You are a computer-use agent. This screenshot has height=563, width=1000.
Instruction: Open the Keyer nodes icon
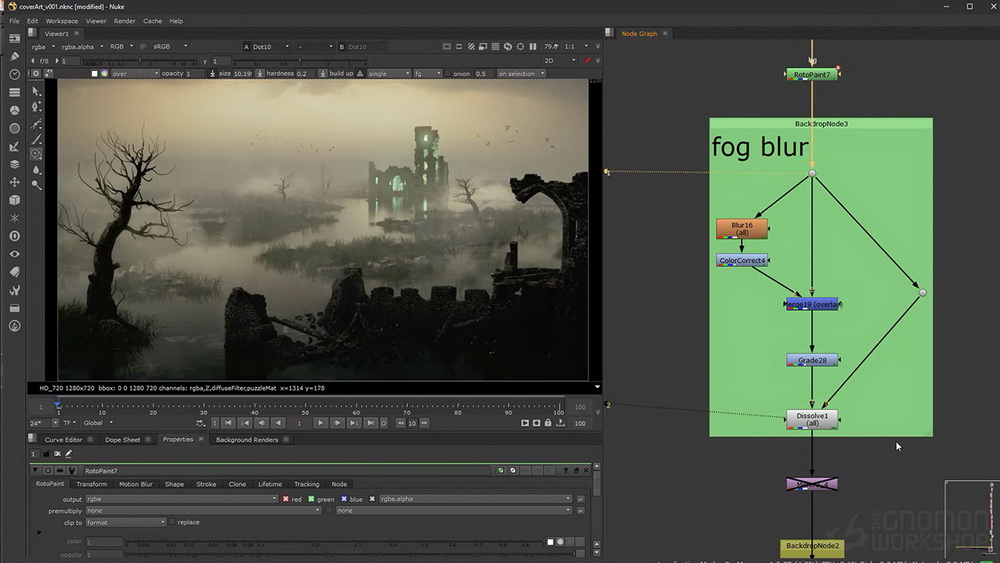(14, 146)
